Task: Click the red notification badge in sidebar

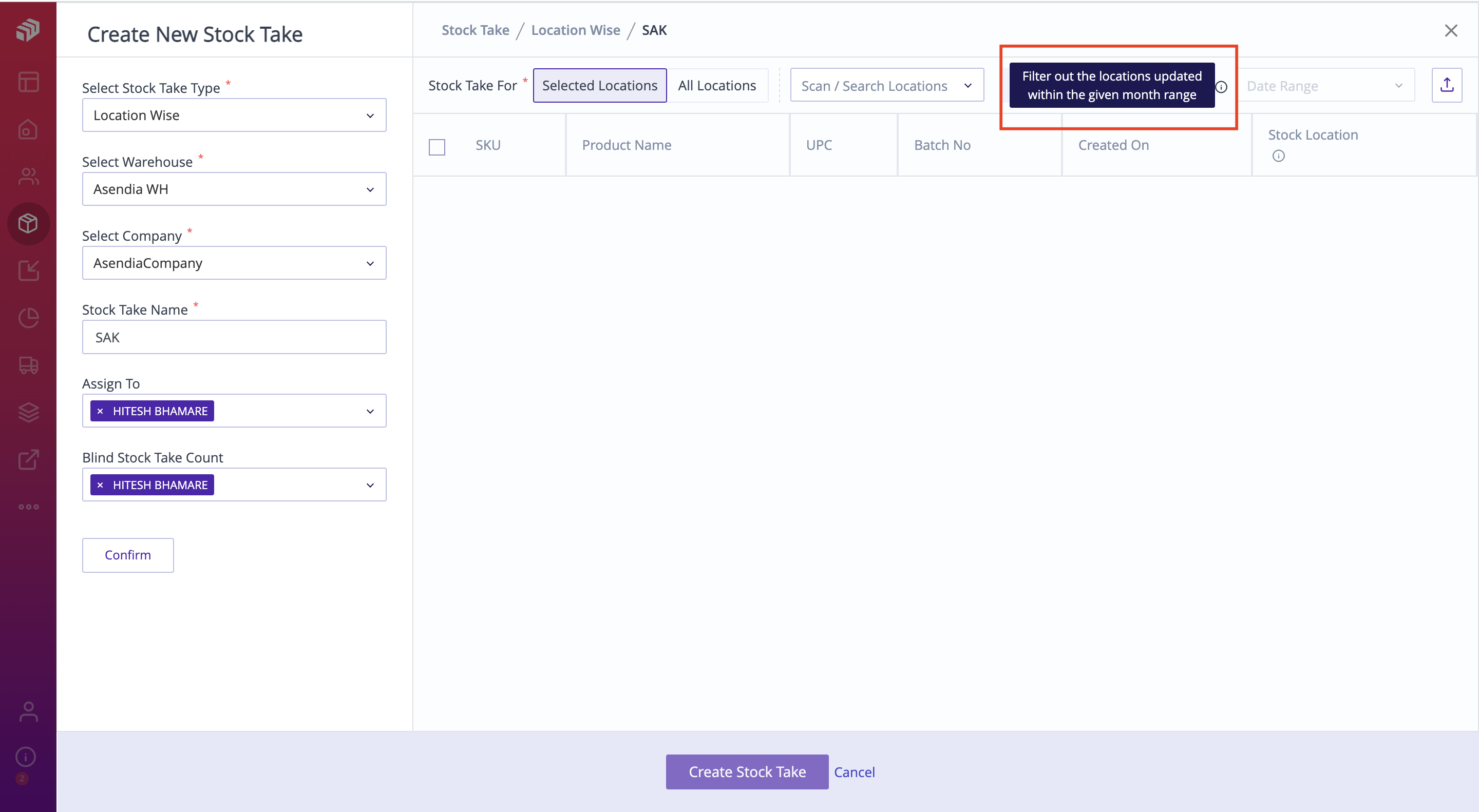Action: (22, 779)
